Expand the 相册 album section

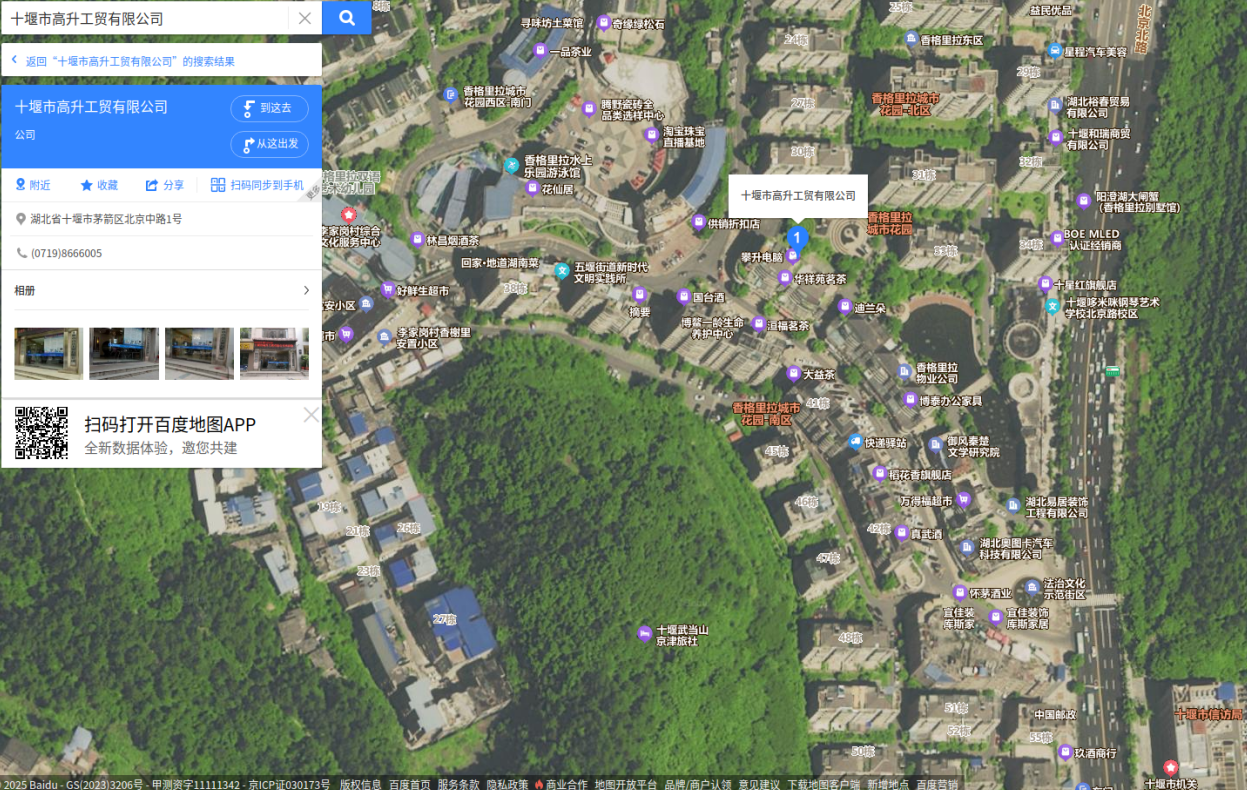[x=306, y=291]
